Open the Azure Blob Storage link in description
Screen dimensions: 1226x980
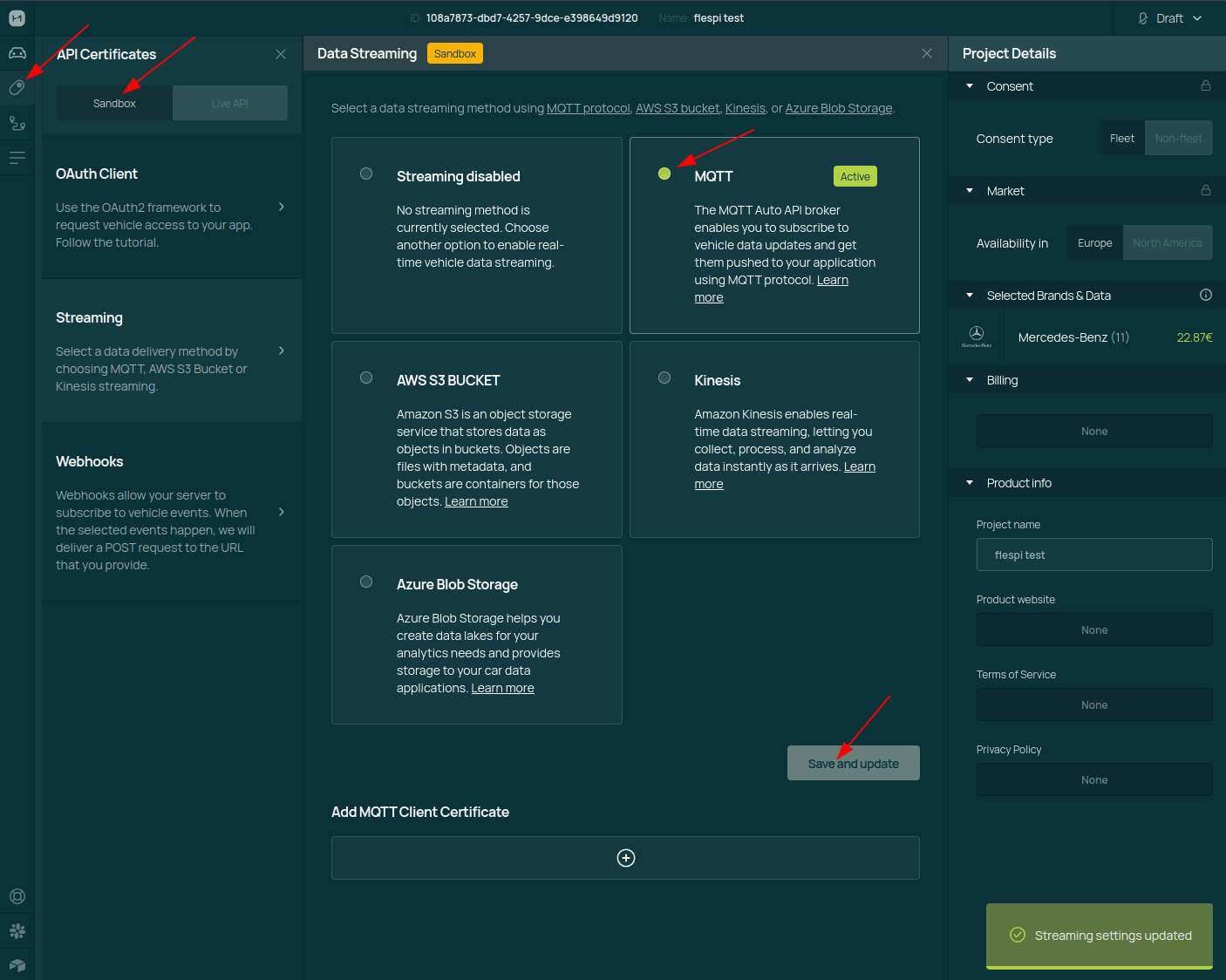coord(839,108)
